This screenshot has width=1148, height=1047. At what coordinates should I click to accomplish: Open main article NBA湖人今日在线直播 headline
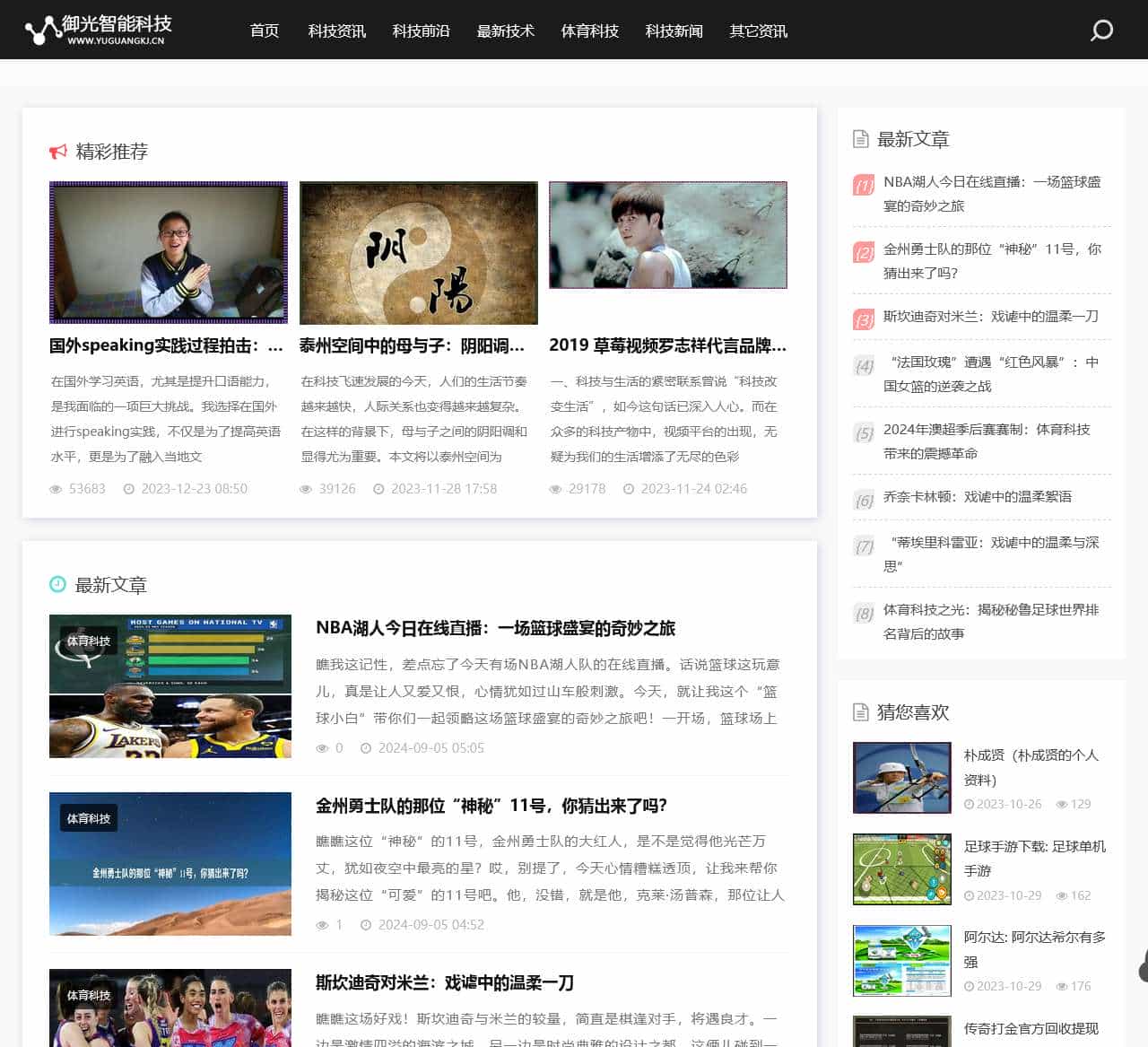495,628
